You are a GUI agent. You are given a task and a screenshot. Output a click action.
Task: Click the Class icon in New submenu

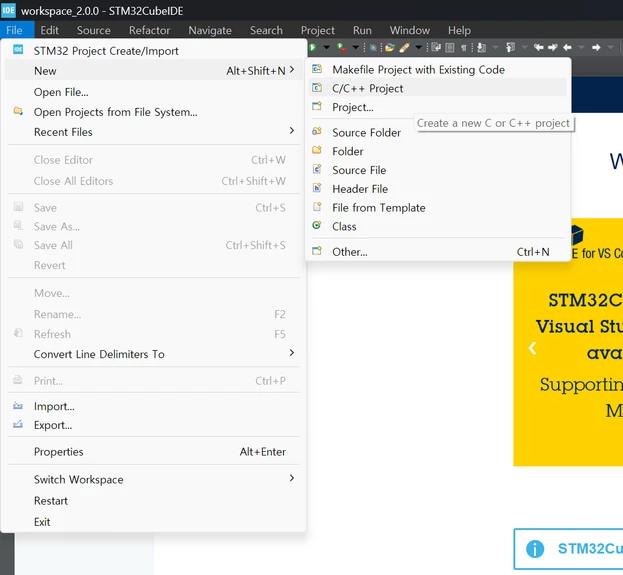coord(317,226)
